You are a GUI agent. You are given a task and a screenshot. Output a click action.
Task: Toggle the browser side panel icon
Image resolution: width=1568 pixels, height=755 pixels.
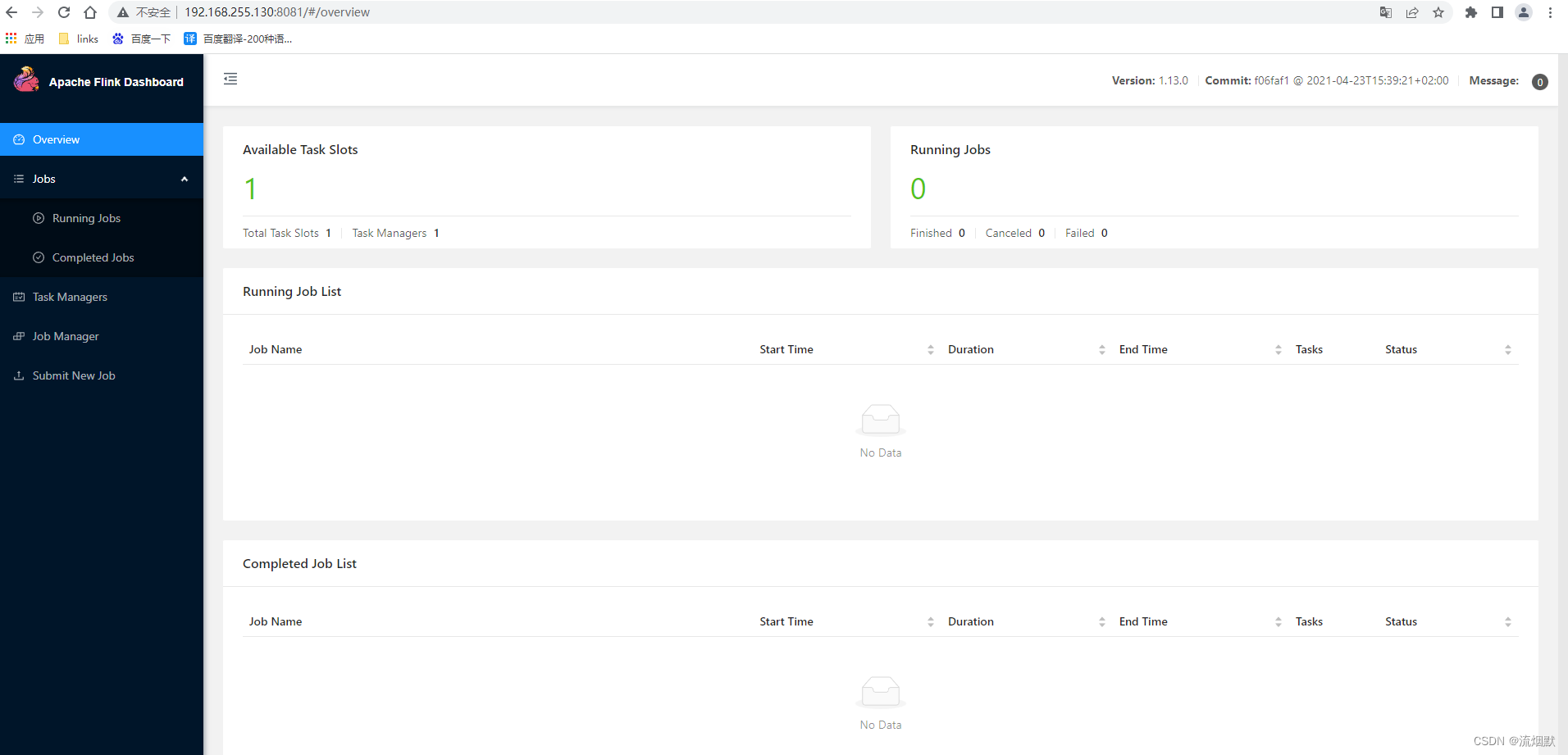tap(1497, 12)
